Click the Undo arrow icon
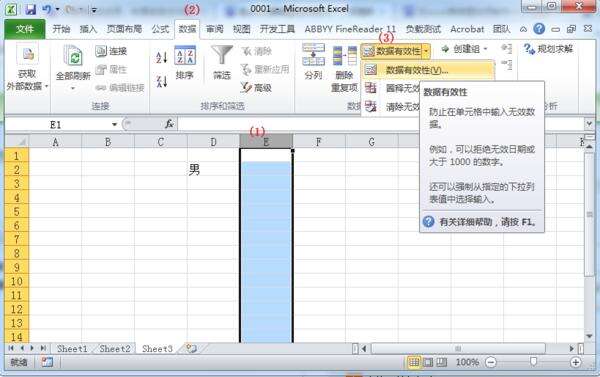This screenshot has width=600, height=377. [47, 9]
